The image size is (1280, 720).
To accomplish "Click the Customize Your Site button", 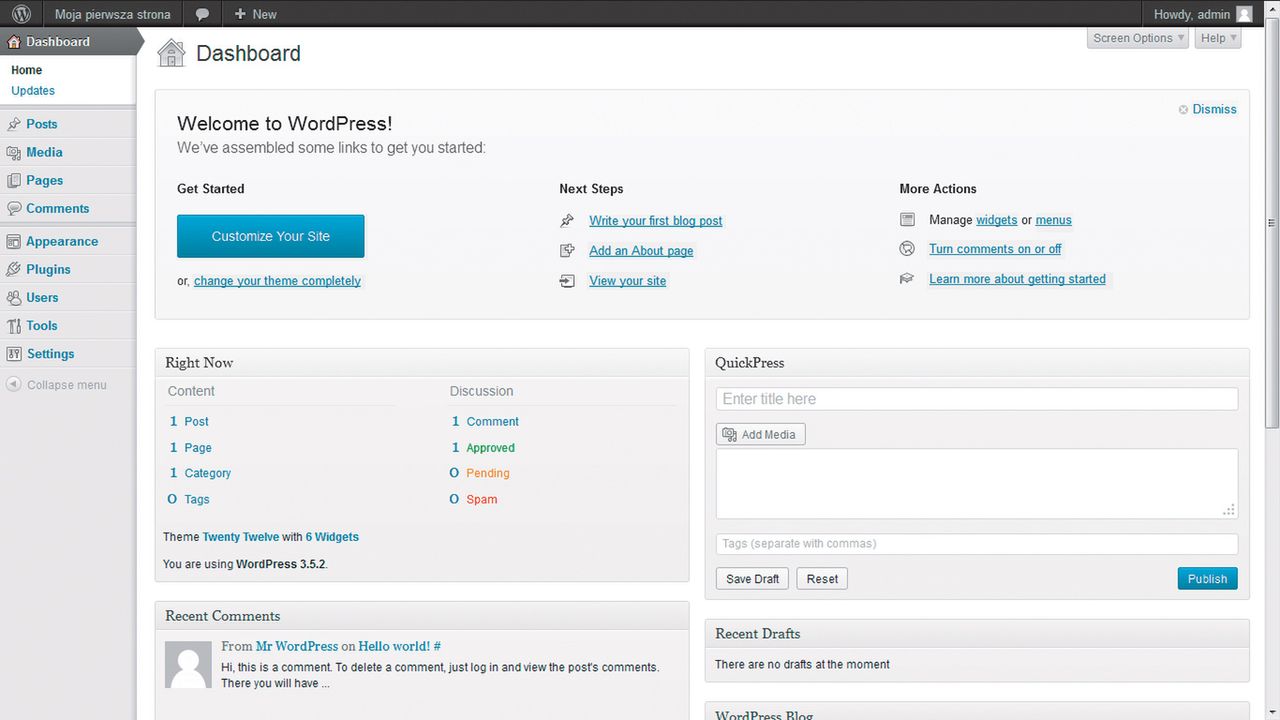I will [271, 236].
